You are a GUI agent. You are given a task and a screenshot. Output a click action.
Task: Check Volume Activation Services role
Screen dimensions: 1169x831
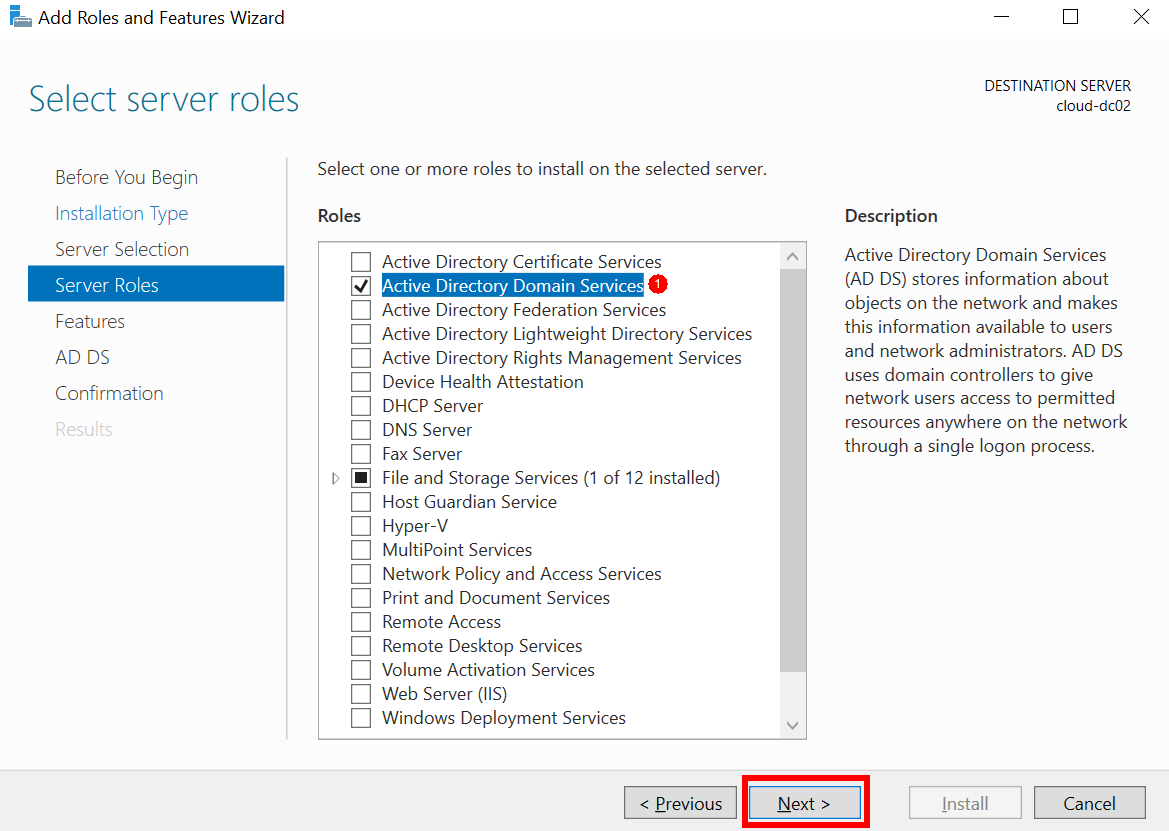pyautogui.click(x=361, y=670)
